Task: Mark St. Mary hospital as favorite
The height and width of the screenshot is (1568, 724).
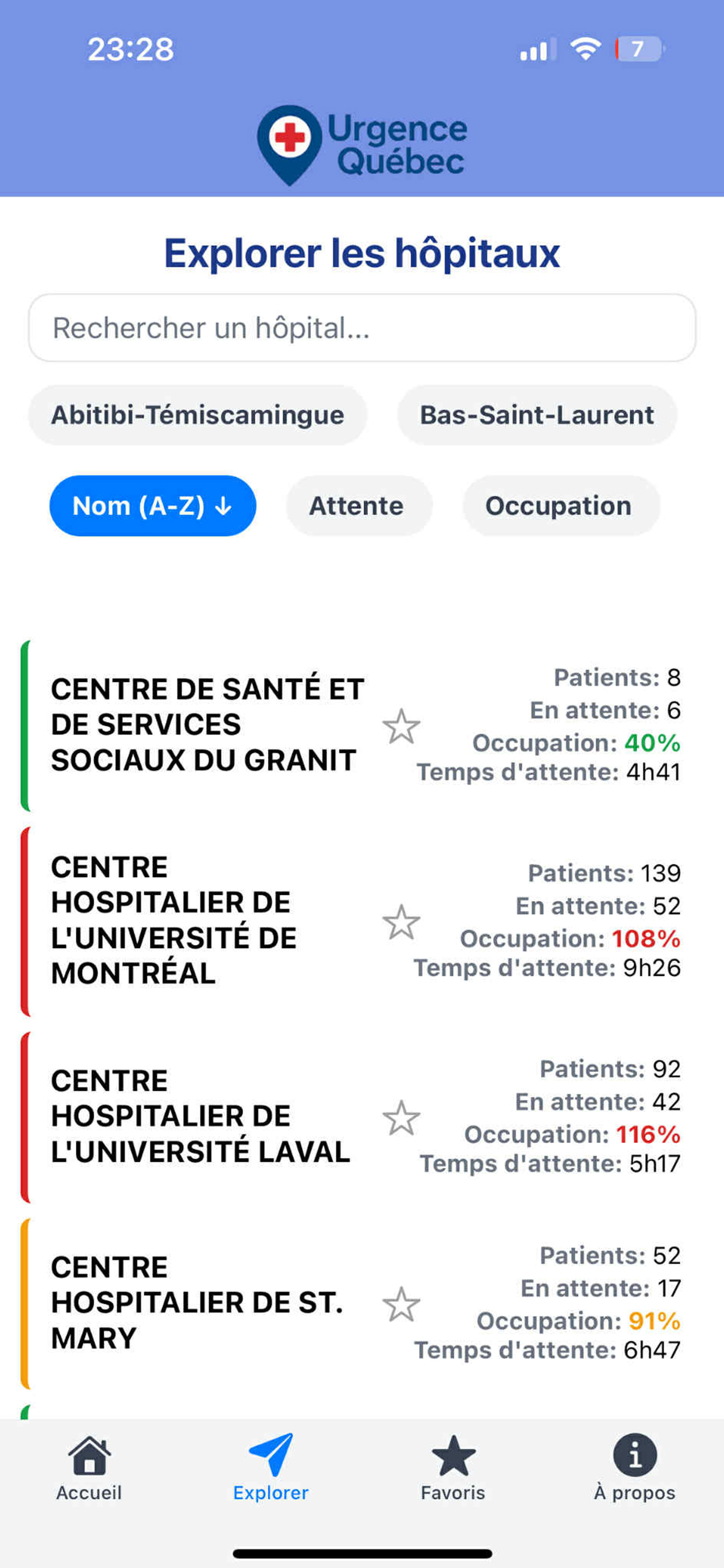Action: 401,1304
